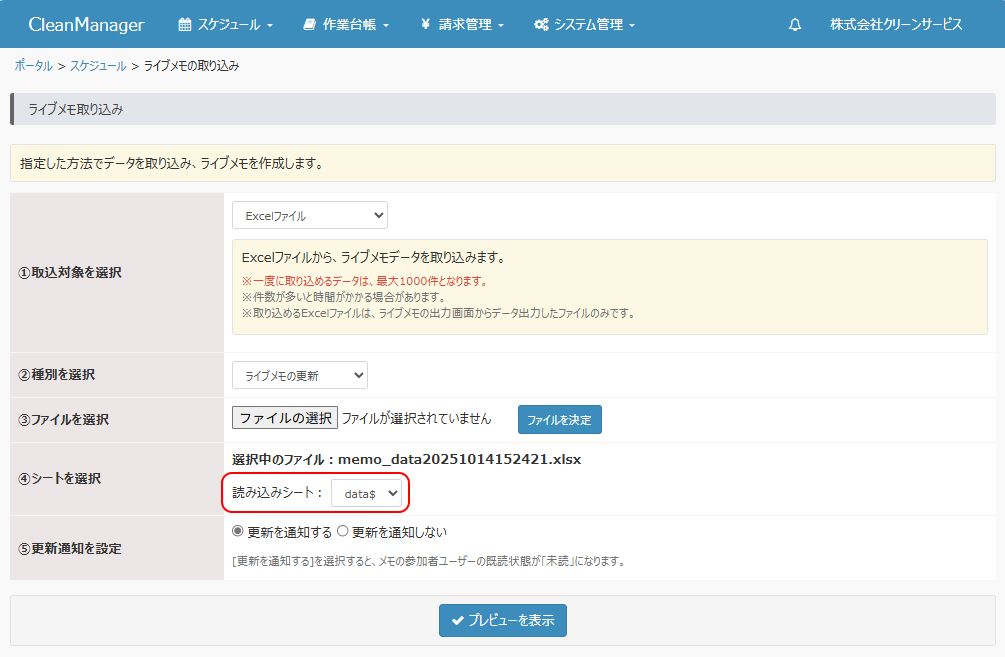The image size is (1005, 657).
Task: Go to ポータル breadcrumb link
Action: pyautogui.click(x=34, y=65)
